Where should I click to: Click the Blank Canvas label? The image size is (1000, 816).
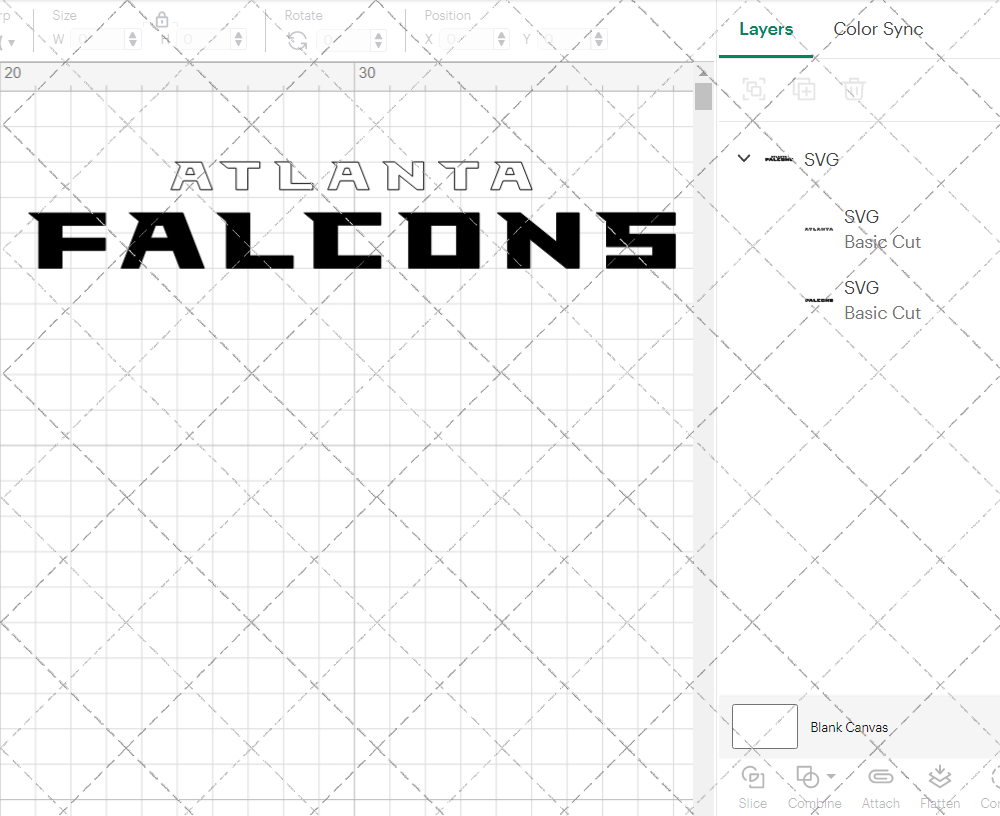[x=849, y=727]
